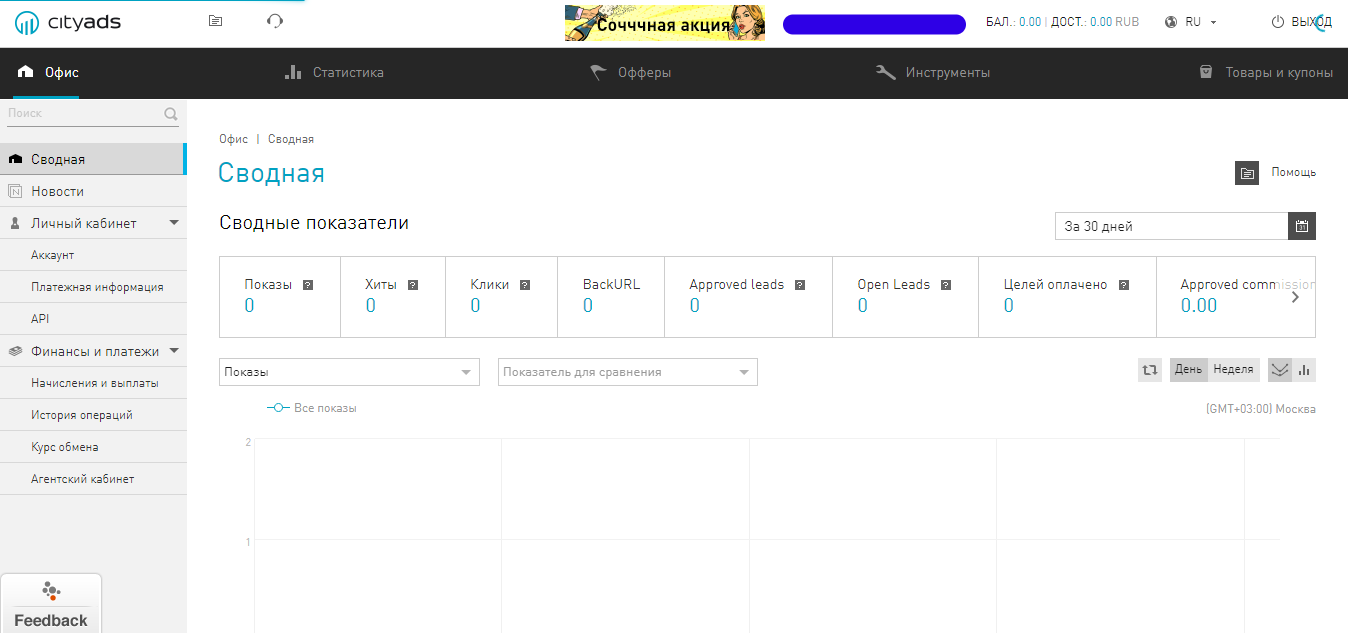Screen dimensions: 1348x633
Task: Click the Помощь text link
Action: pos(1293,172)
